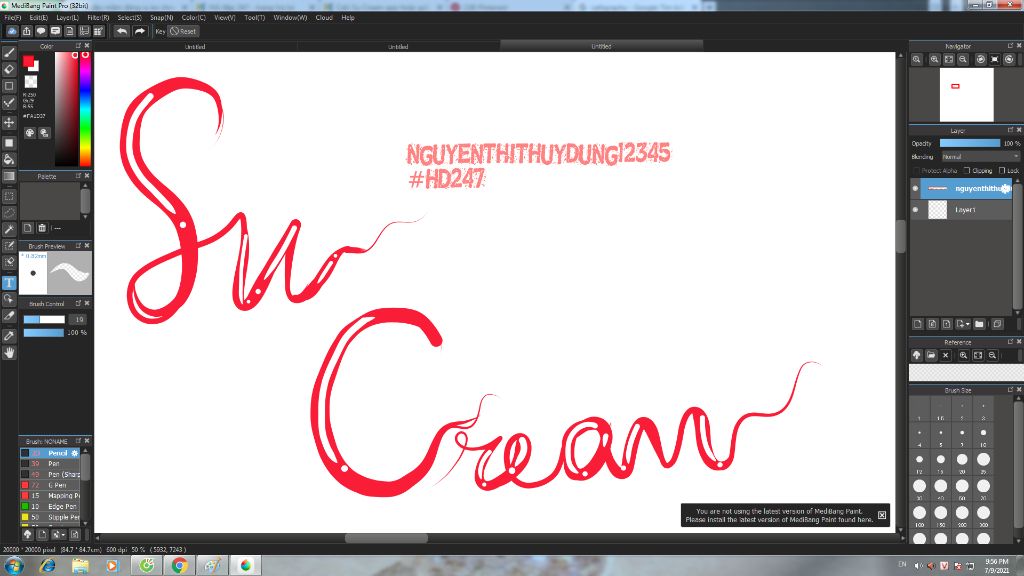
Task: Add a new layer in Layer panel
Action: click(x=918, y=324)
